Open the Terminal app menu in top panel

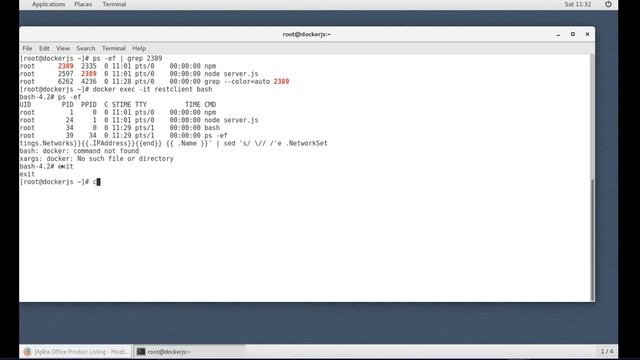[x=114, y=4]
